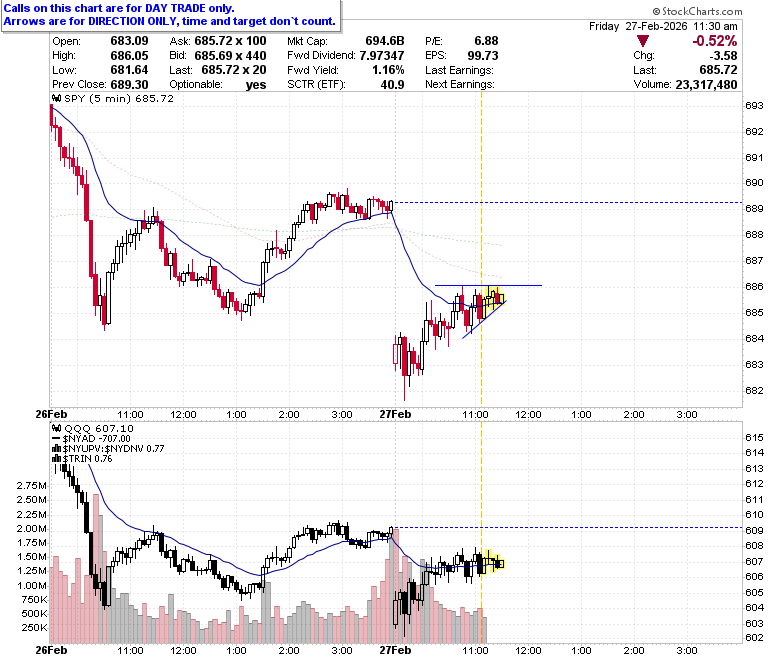
Task: Click the blue dashed previous-close line at 689
Action: [568, 202]
